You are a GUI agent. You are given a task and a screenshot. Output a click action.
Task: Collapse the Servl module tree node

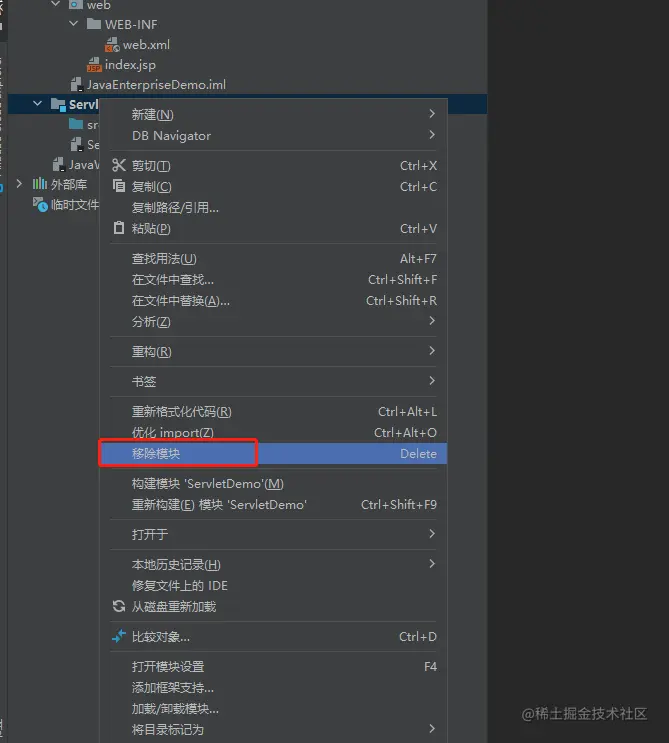[37, 103]
